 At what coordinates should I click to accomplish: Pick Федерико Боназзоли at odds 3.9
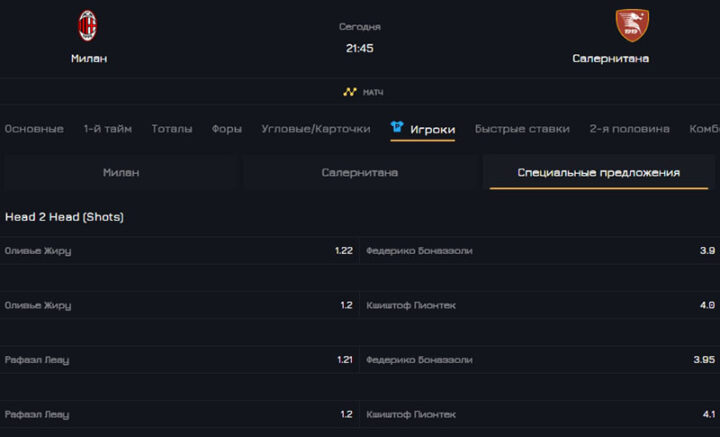pos(540,251)
